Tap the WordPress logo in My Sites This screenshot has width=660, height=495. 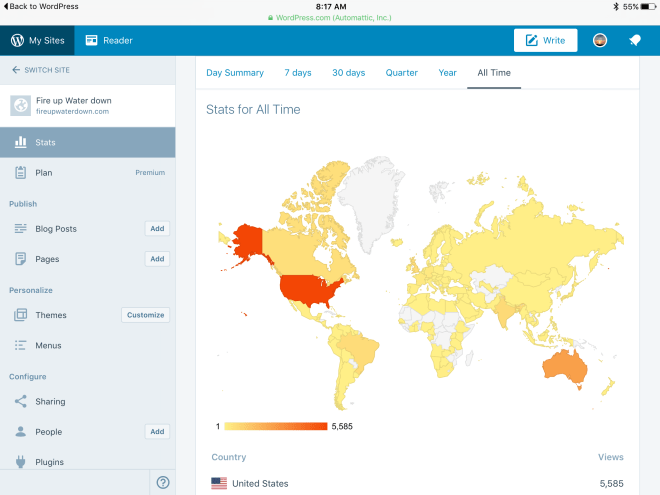pyautogui.click(x=17, y=40)
